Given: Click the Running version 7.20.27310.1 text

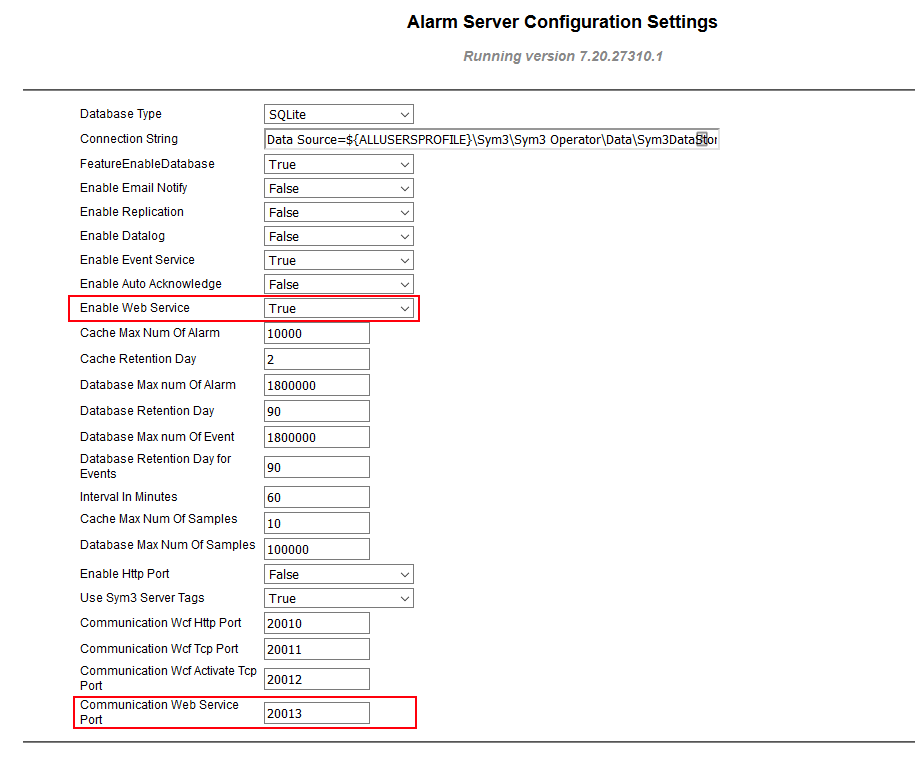Looking at the screenshot, I should click(563, 57).
